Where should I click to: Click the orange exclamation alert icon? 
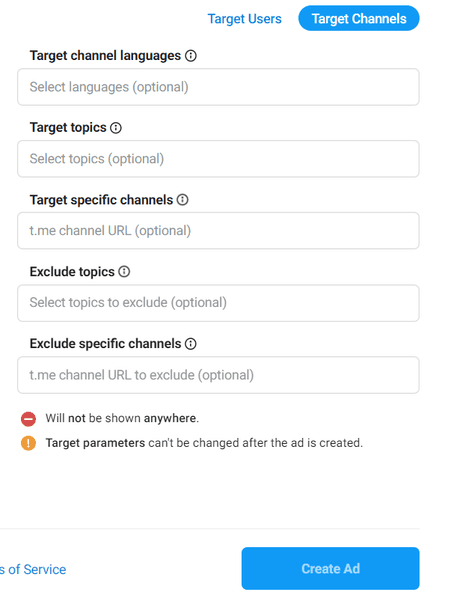(x=28, y=443)
